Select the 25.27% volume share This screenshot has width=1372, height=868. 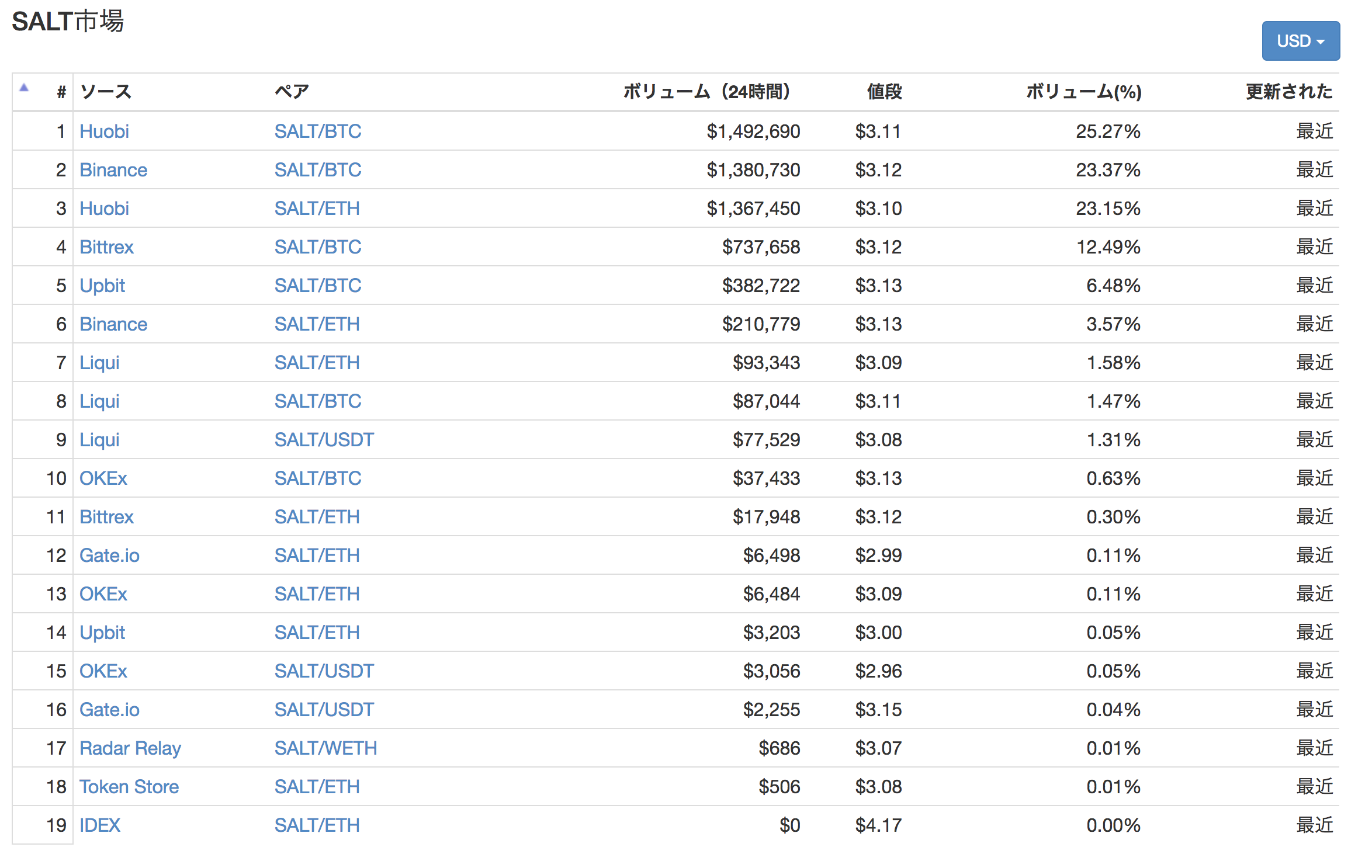1108,131
